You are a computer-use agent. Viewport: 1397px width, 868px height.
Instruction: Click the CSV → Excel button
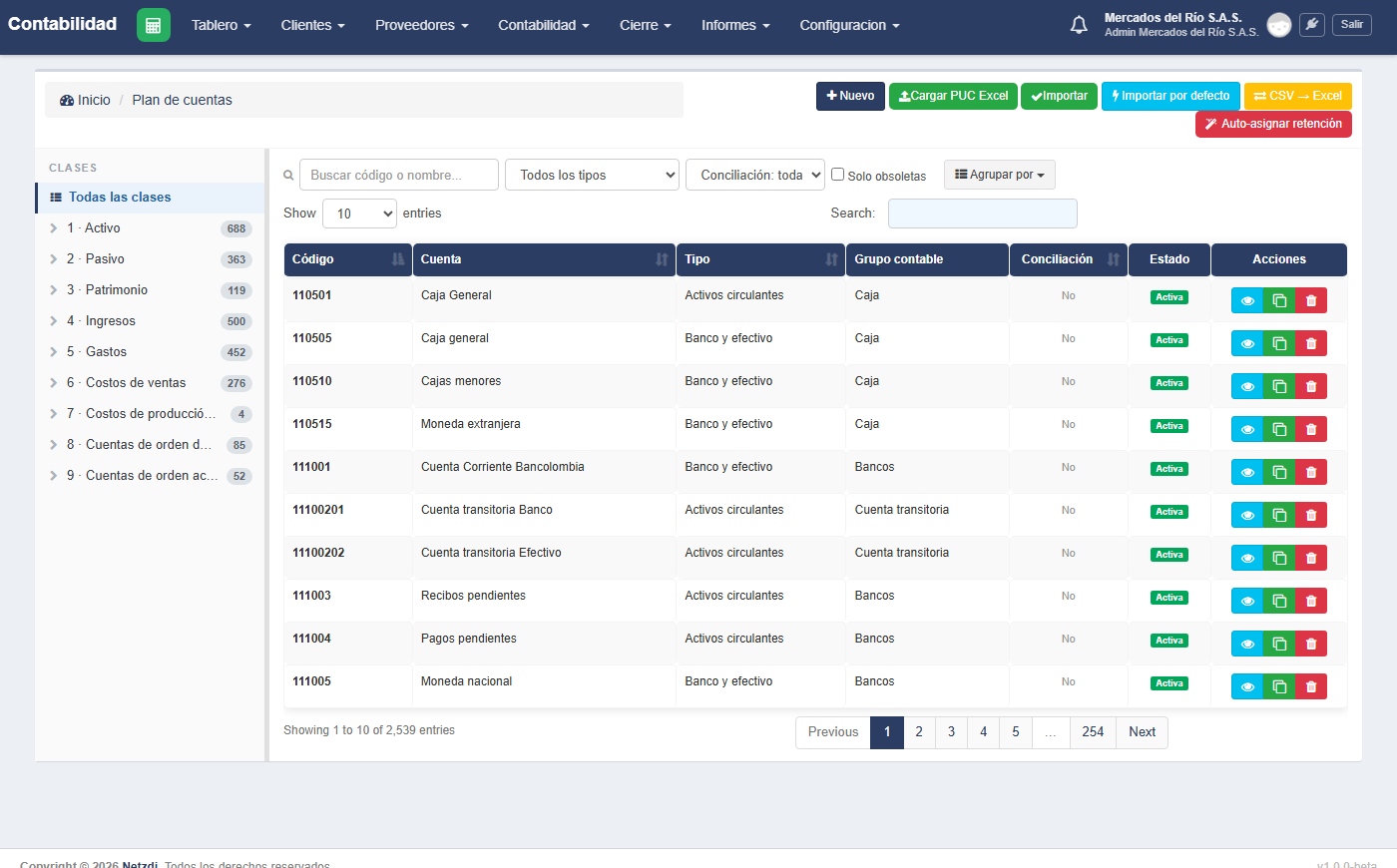1297,96
